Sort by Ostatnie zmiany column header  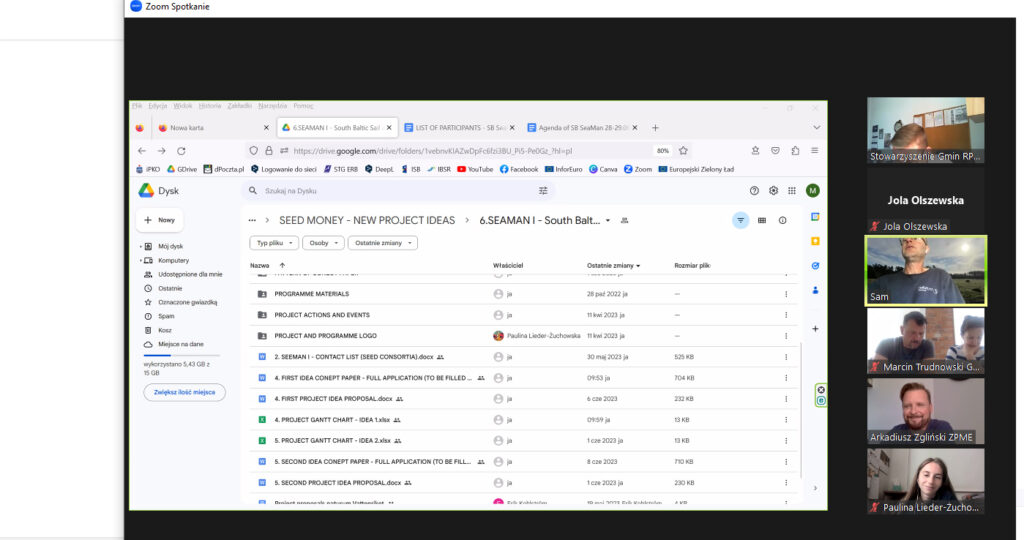613,266
